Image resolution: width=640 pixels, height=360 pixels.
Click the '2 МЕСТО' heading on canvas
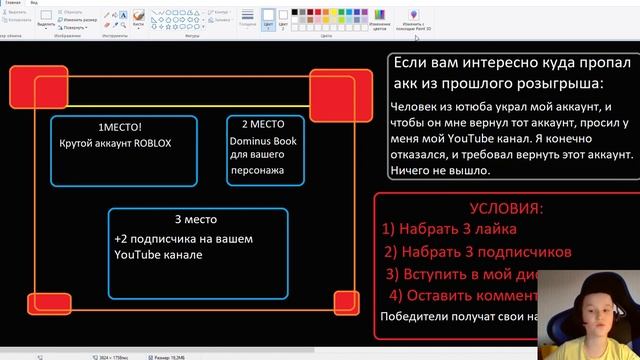[263, 124]
